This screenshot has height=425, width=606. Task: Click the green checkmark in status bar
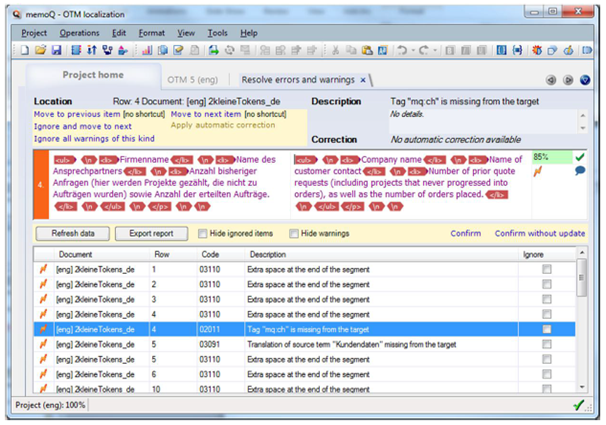click(579, 404)
